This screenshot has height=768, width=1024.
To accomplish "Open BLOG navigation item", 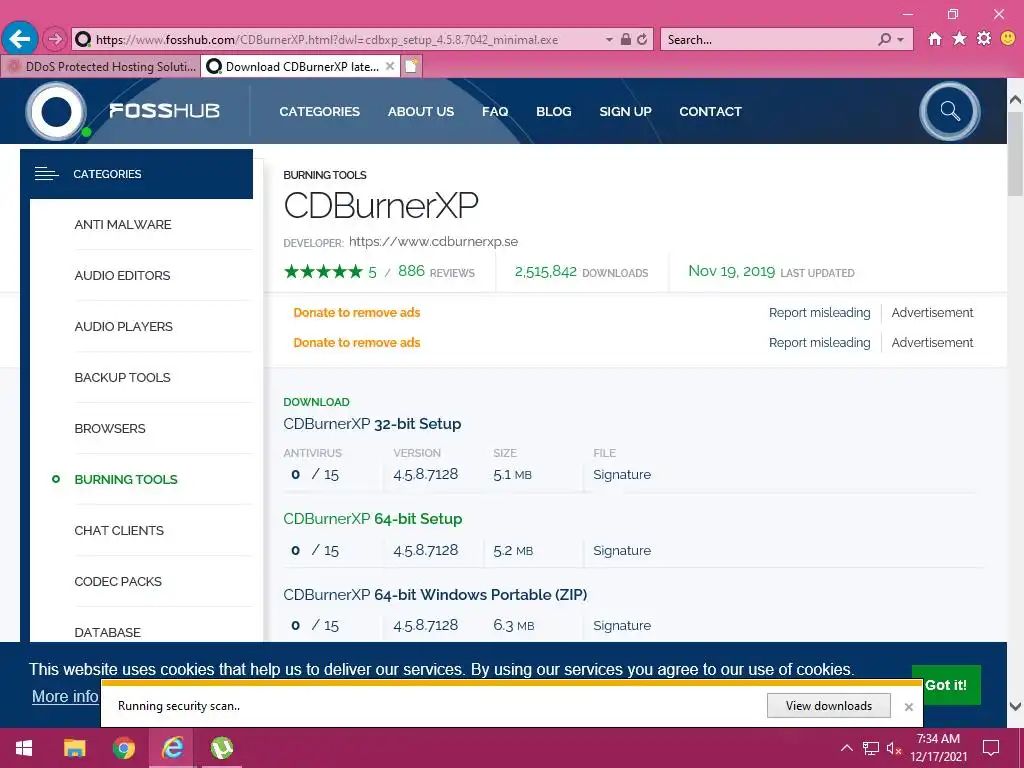I will (x=554, y=112).
